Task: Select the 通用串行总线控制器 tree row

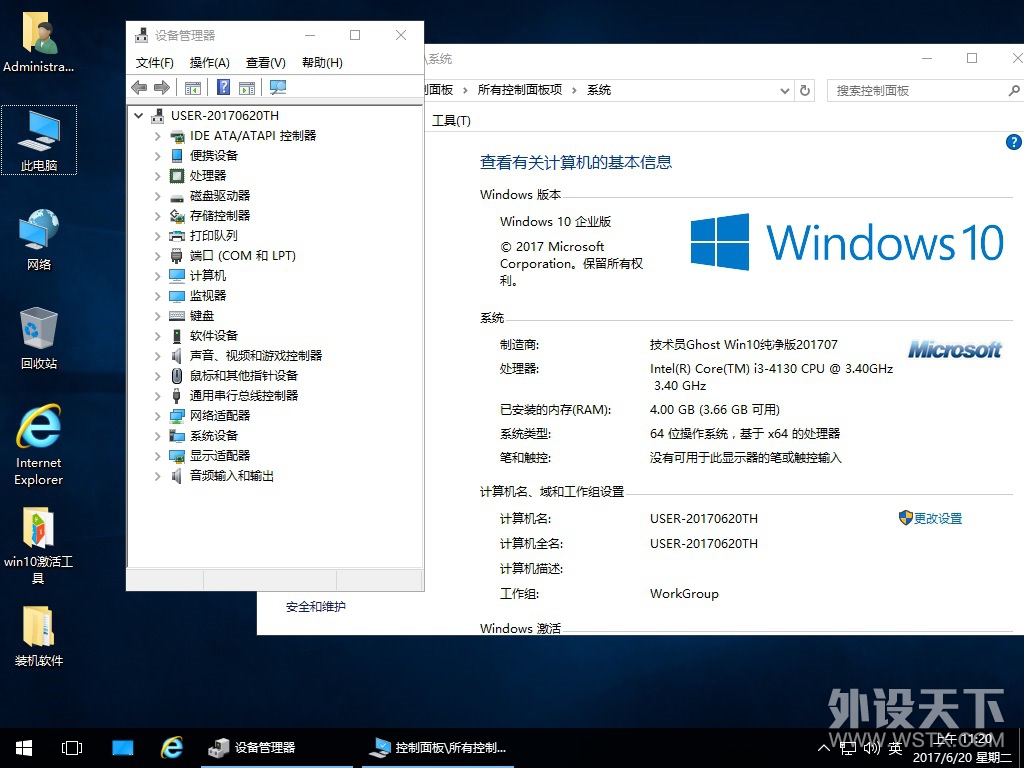Action: 244,396
